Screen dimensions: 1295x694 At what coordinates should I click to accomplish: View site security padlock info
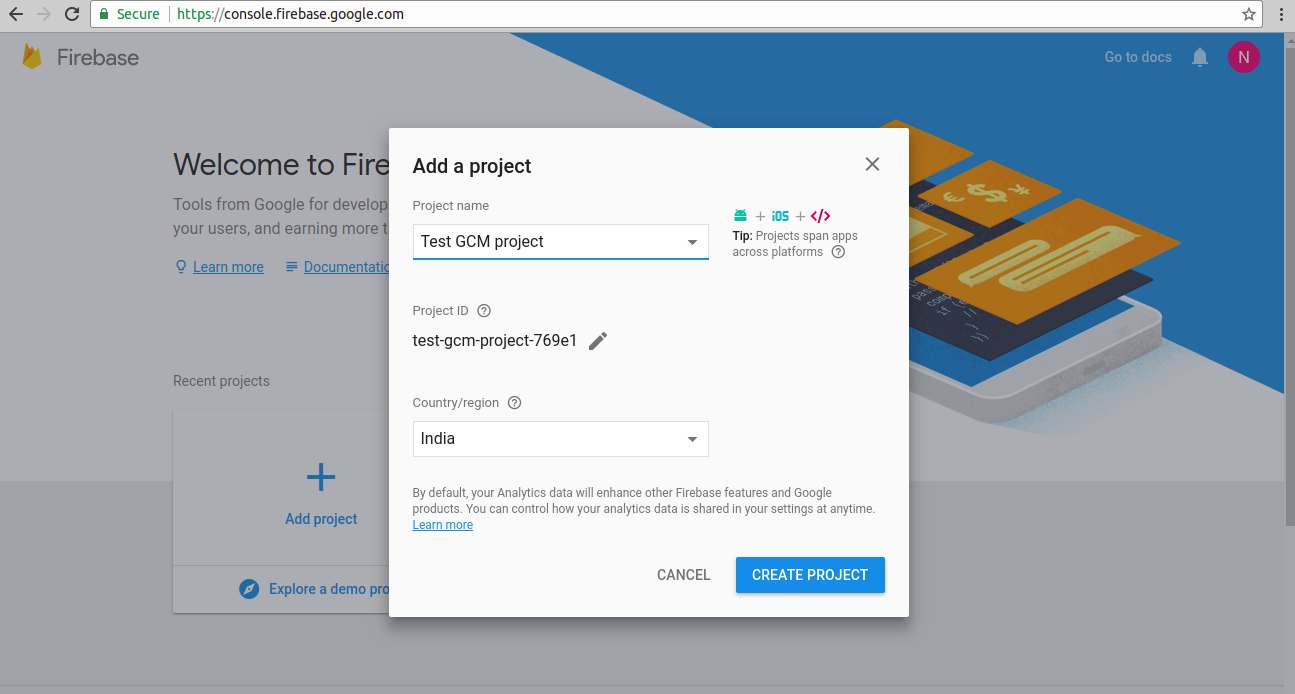104,14
